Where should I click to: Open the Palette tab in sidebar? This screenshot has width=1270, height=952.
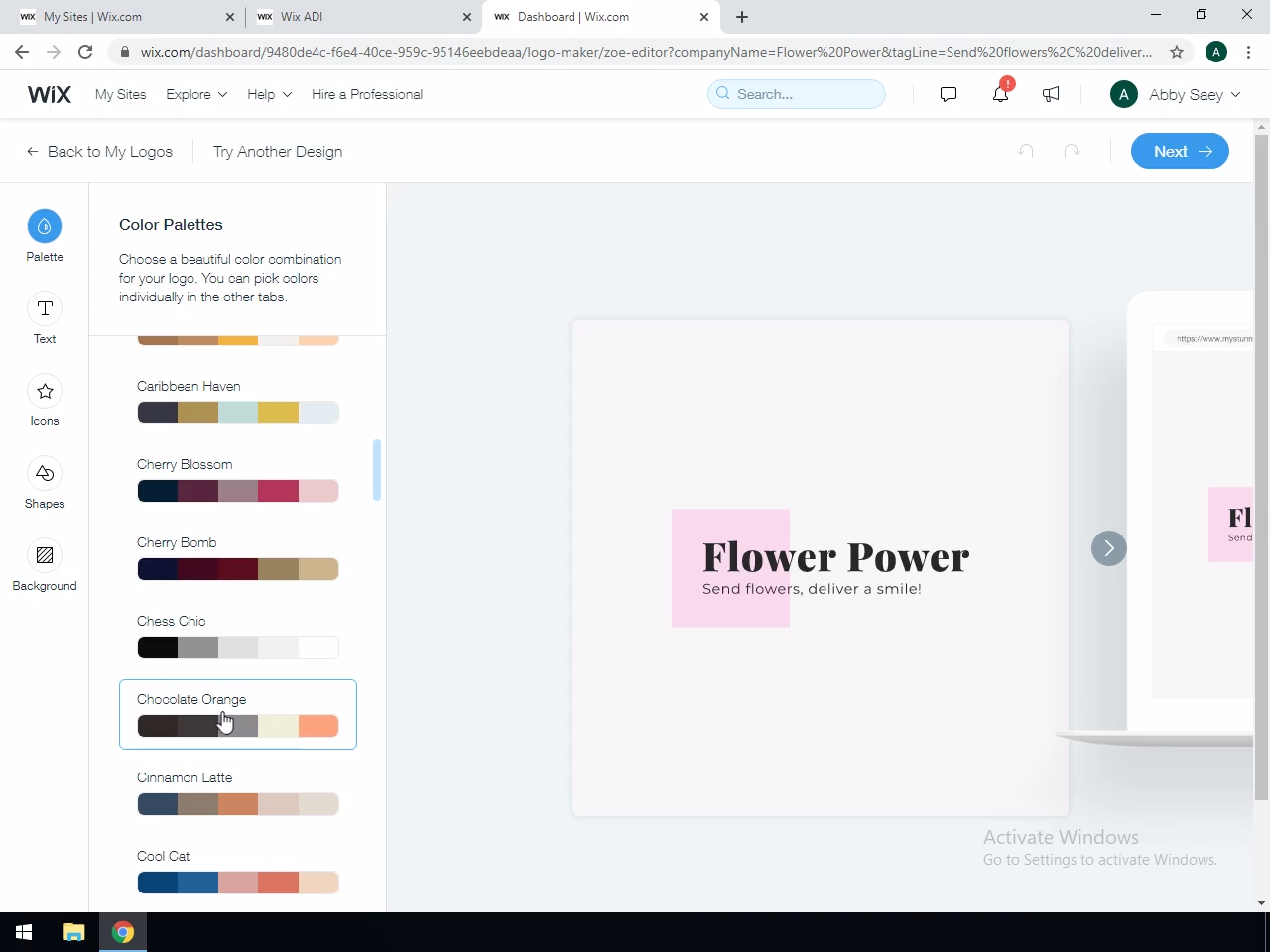click(45, 236)
